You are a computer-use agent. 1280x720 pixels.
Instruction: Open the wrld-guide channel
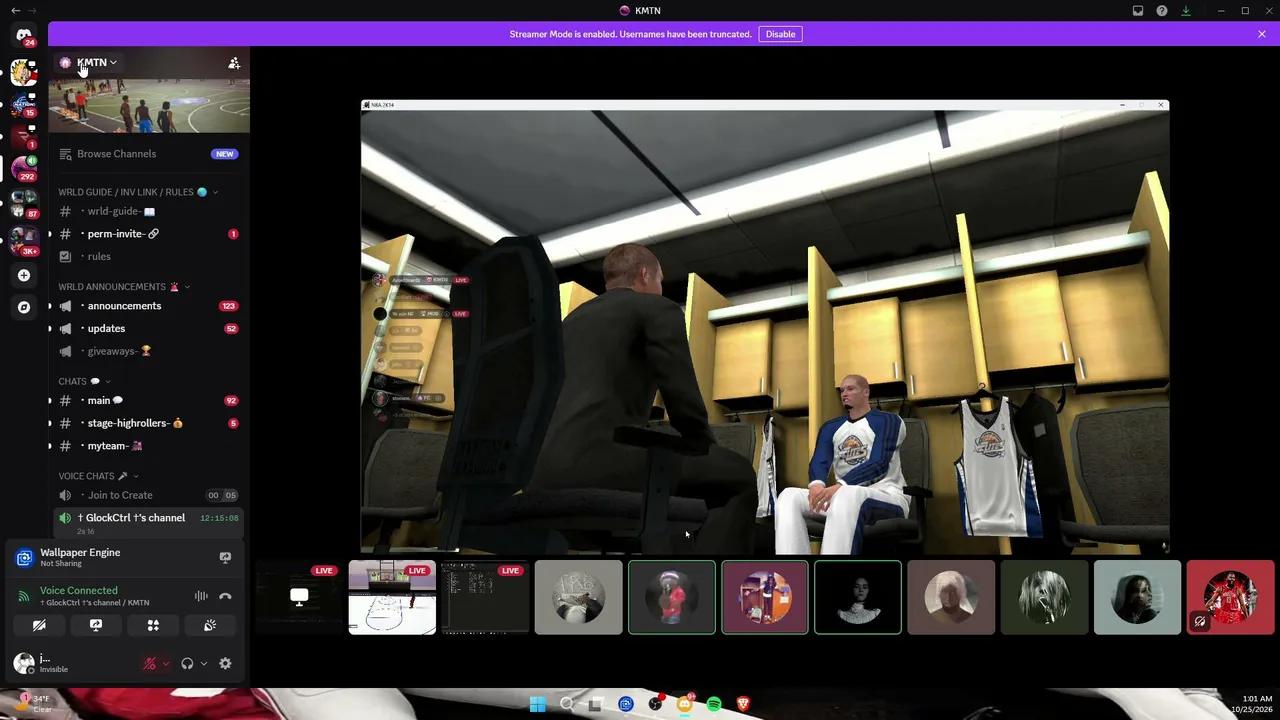point(149,212)
